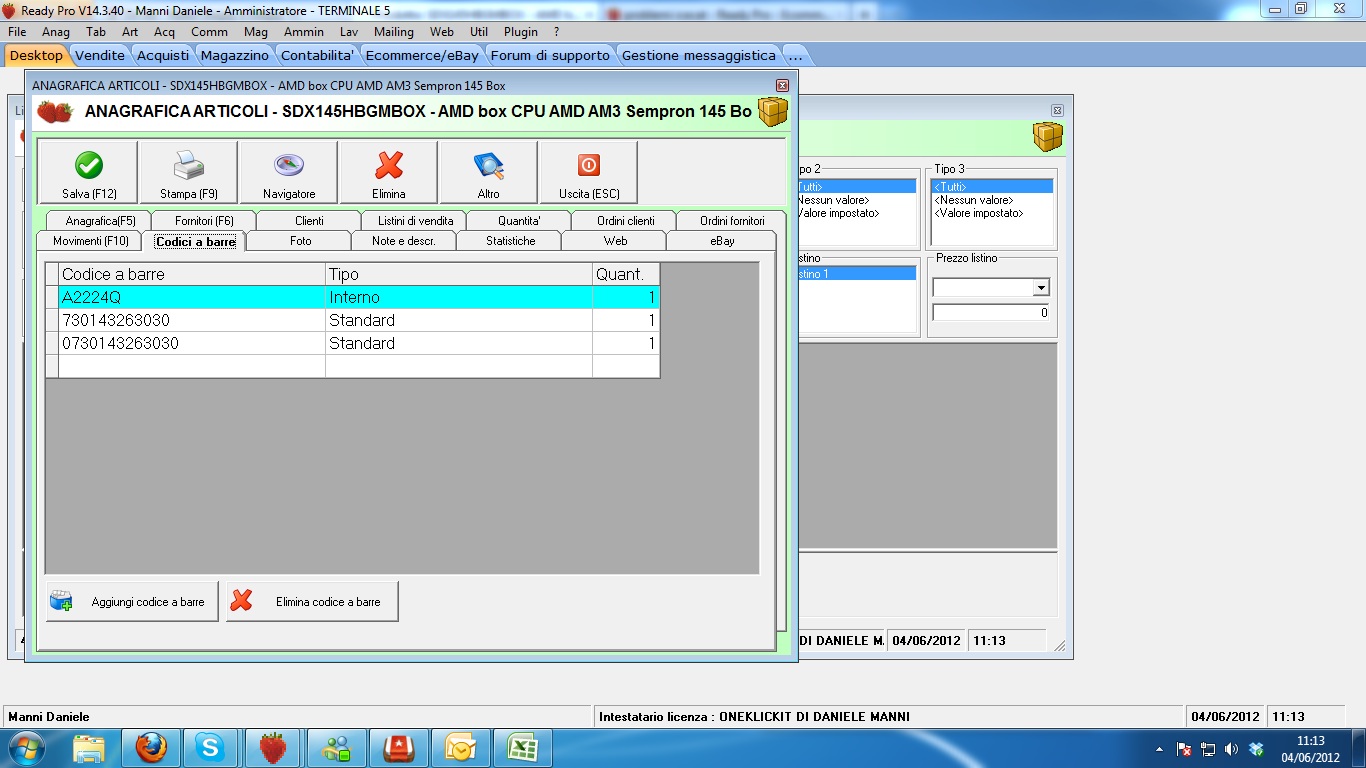Click the strawberry logo in the Anagrafica Articoli header
Image resolution: width=1366 pixels, height=768 pixels.
(55, 112)
